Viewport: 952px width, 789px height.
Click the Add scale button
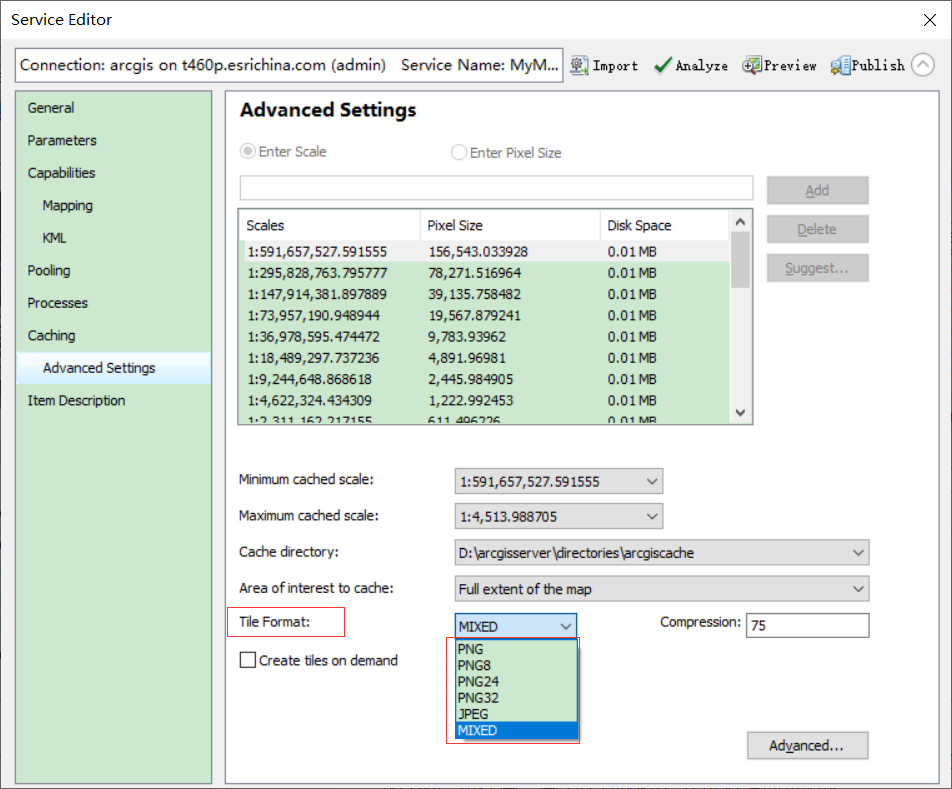click(x=817, y=191)
